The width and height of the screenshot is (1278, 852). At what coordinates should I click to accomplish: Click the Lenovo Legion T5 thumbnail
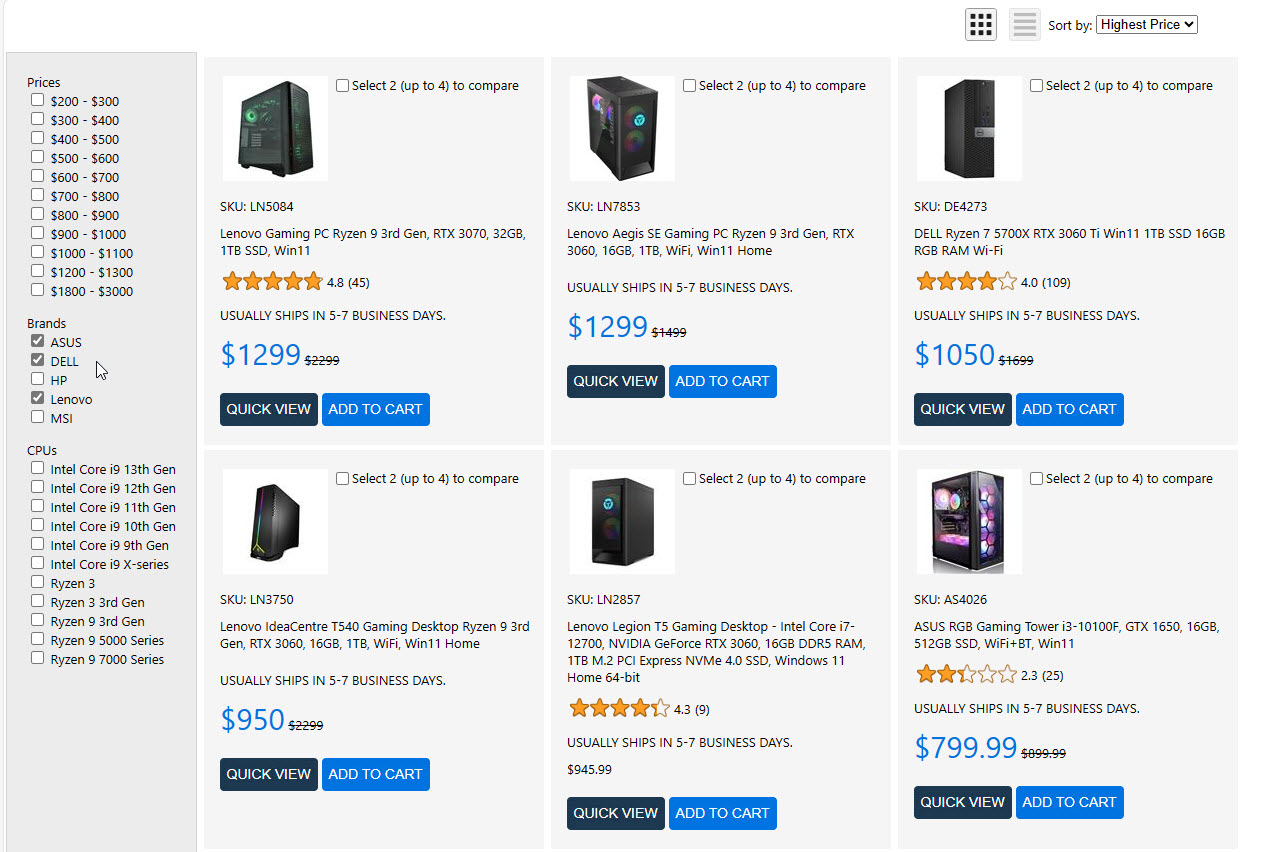[x=622, y=521]
